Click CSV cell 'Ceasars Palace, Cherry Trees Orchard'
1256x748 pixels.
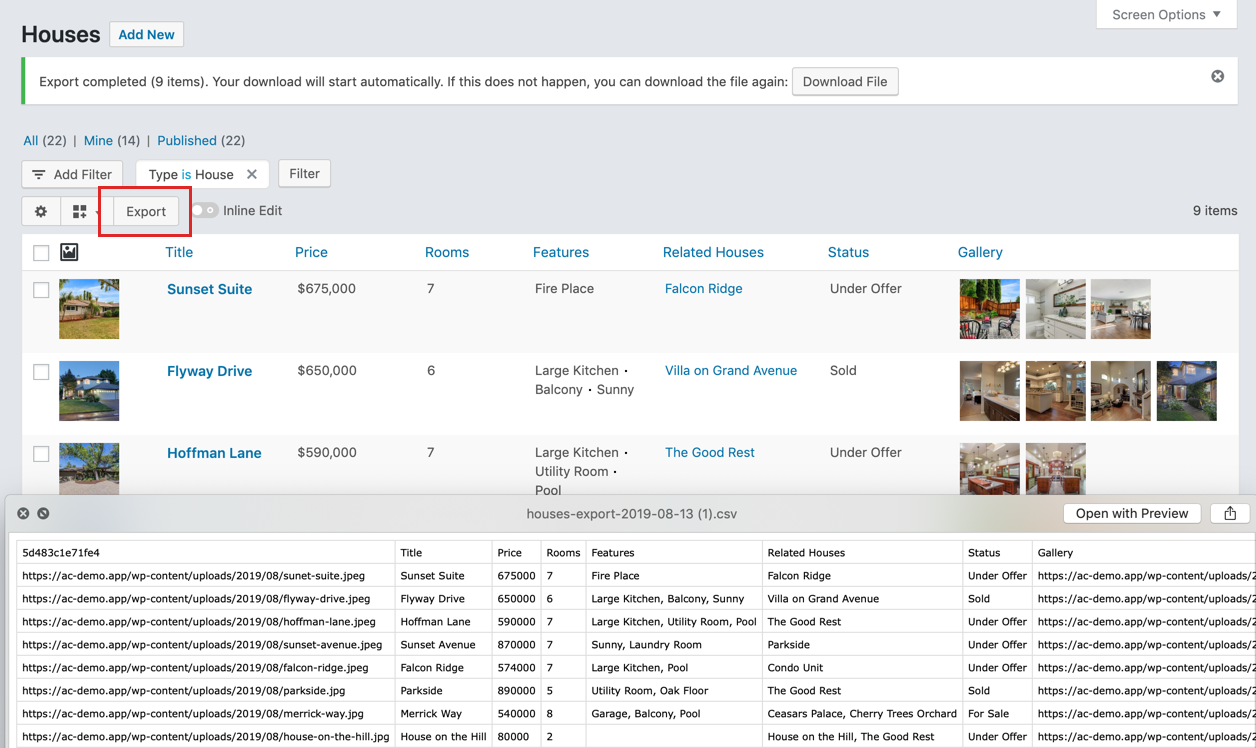pyautogui.click(x=862, y=714)
